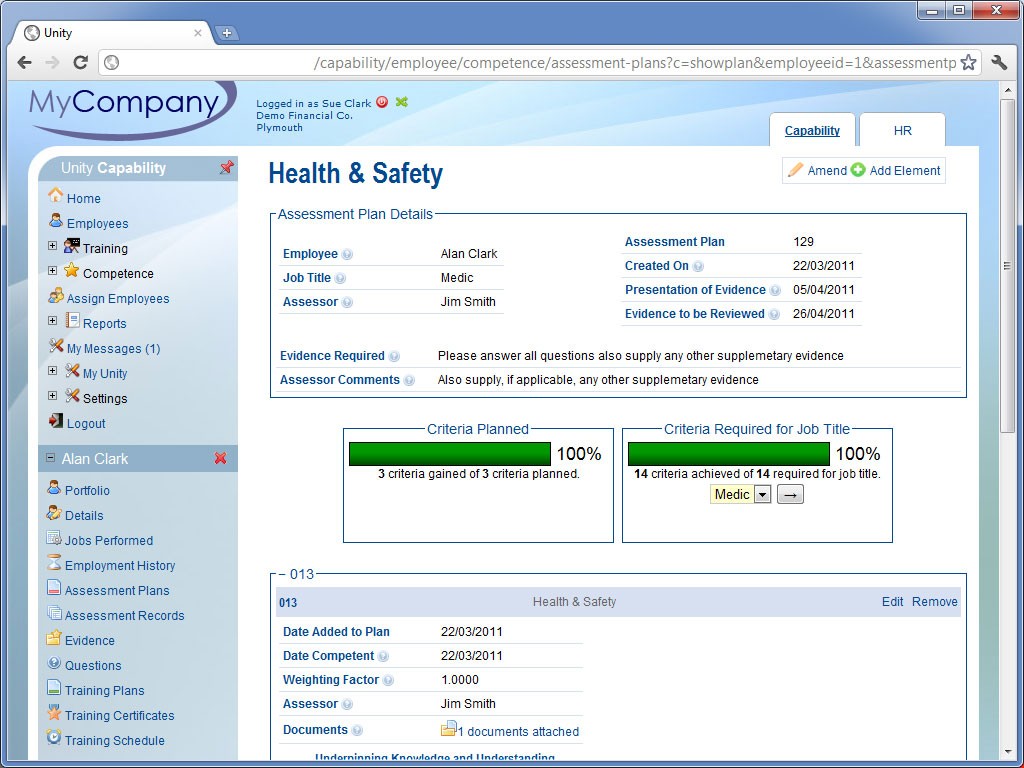Click the help icon beside Weighting Factor
Screen dimensions: 1024x768
click(x=388, y=680)
